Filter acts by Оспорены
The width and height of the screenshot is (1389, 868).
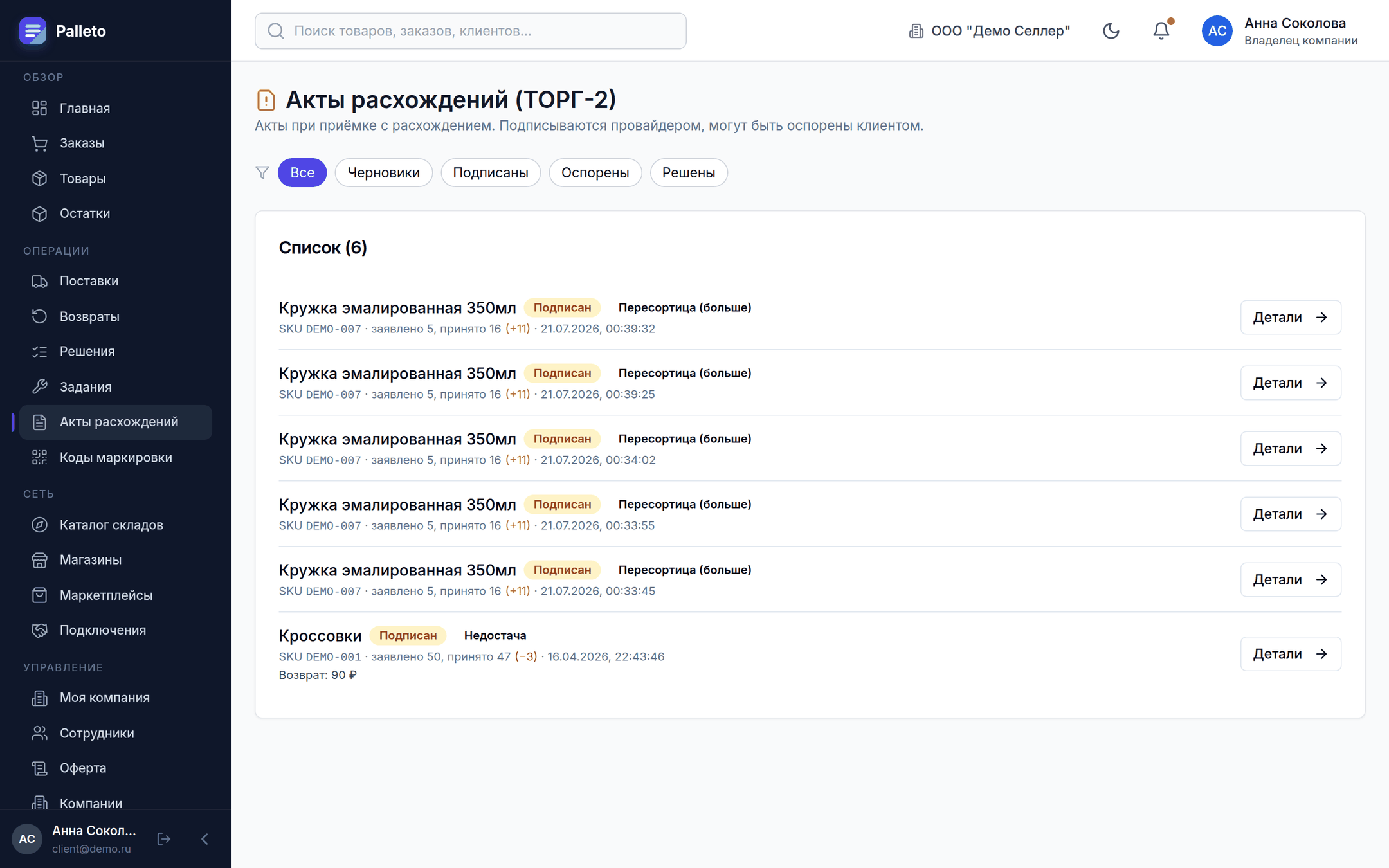tap(595, 172)
